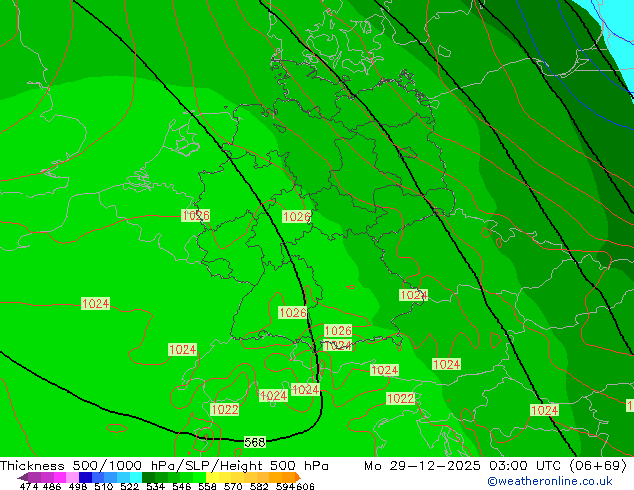Click the orange right arrow of the legend
This screenshot has width=634, height=490.
[x=298, y=477]
